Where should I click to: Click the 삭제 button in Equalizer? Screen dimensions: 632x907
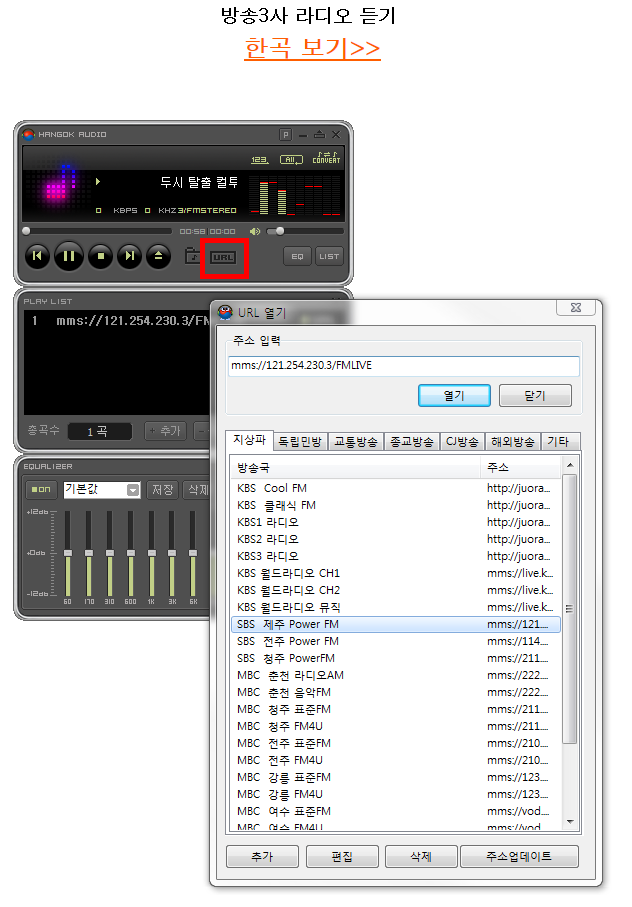(x=197, y=489)
